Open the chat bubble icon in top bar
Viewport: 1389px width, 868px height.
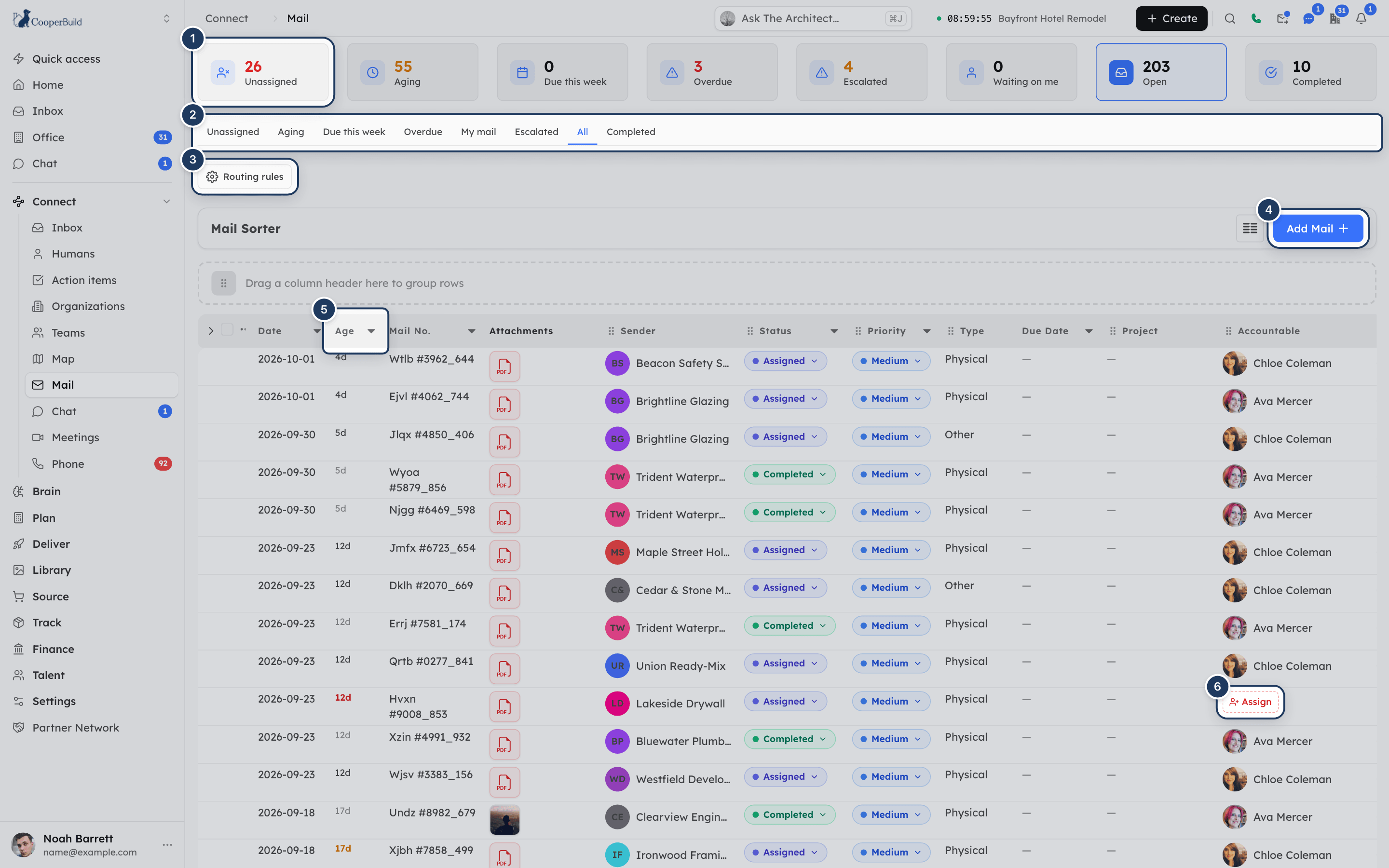[1308, 18]
